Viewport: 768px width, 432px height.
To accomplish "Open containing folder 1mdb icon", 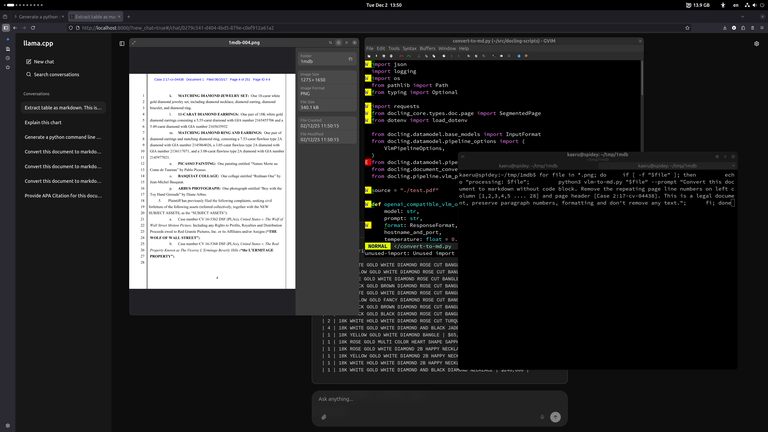I will click(350, 59).
